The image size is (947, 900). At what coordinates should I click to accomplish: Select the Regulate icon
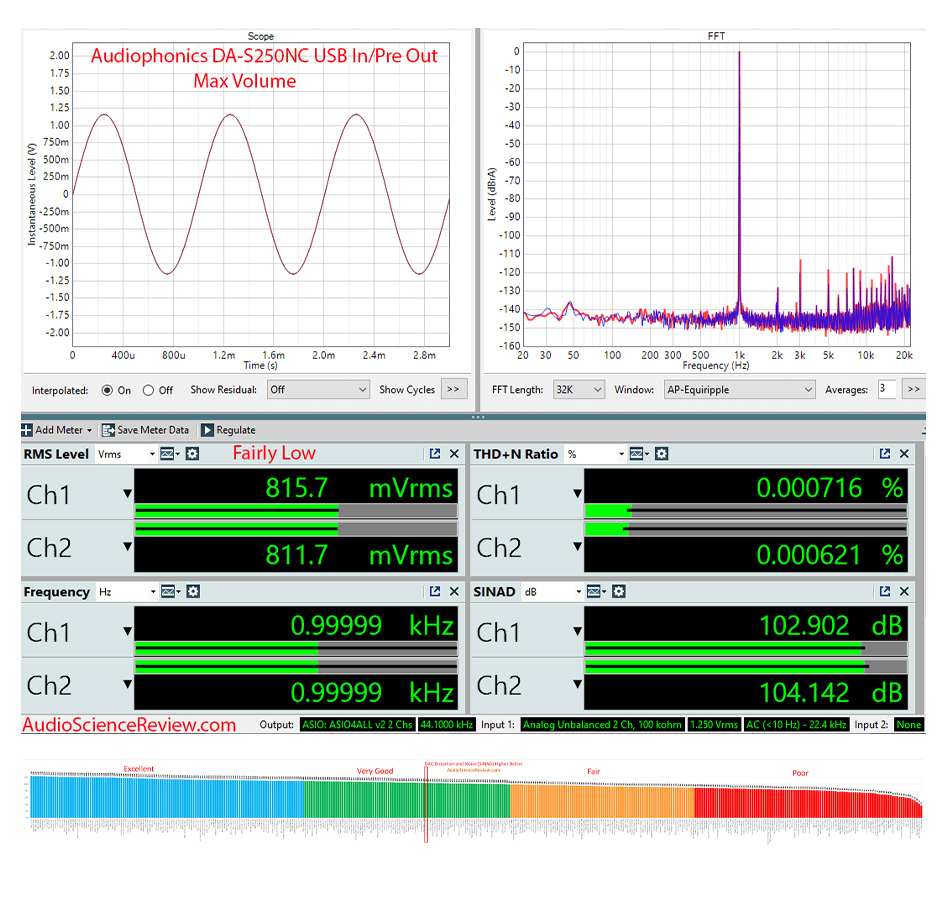click(x=209, y=429)
